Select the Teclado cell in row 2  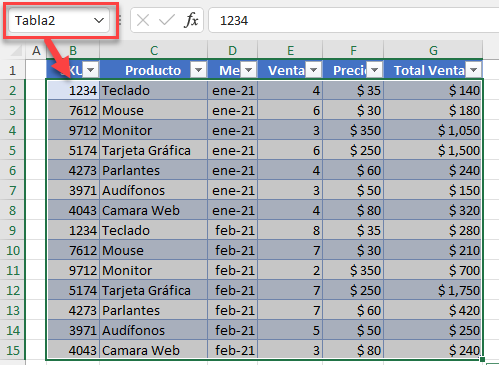pos(154,90)
